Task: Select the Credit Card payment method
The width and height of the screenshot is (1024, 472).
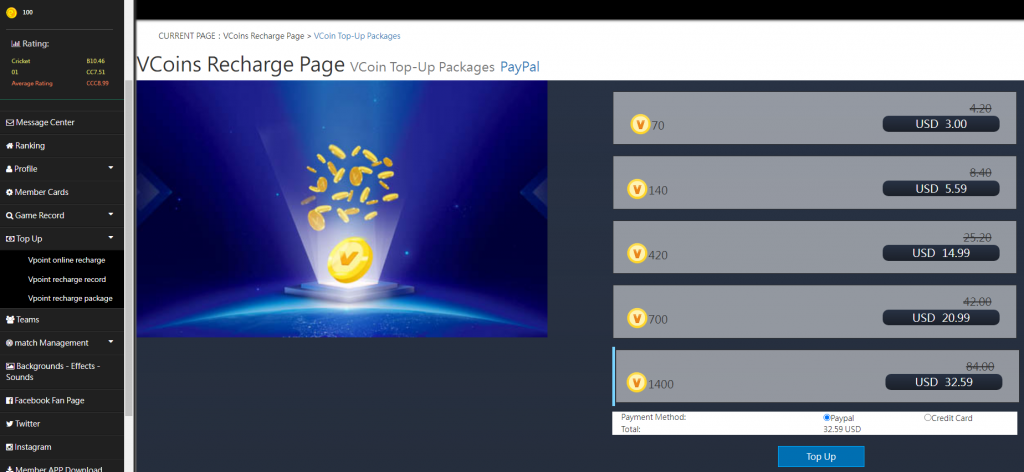Action: 927,417
